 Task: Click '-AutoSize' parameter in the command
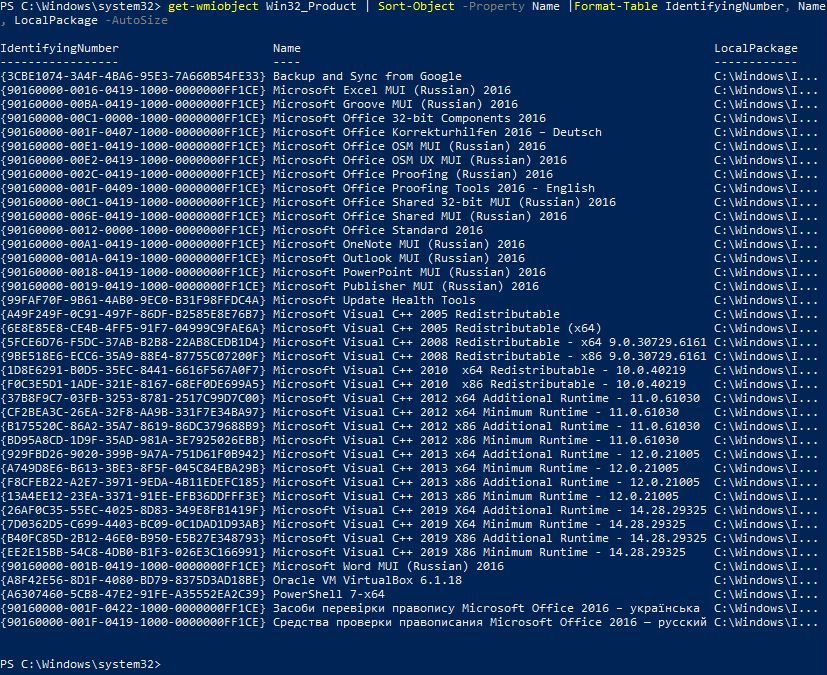(137, 21)
